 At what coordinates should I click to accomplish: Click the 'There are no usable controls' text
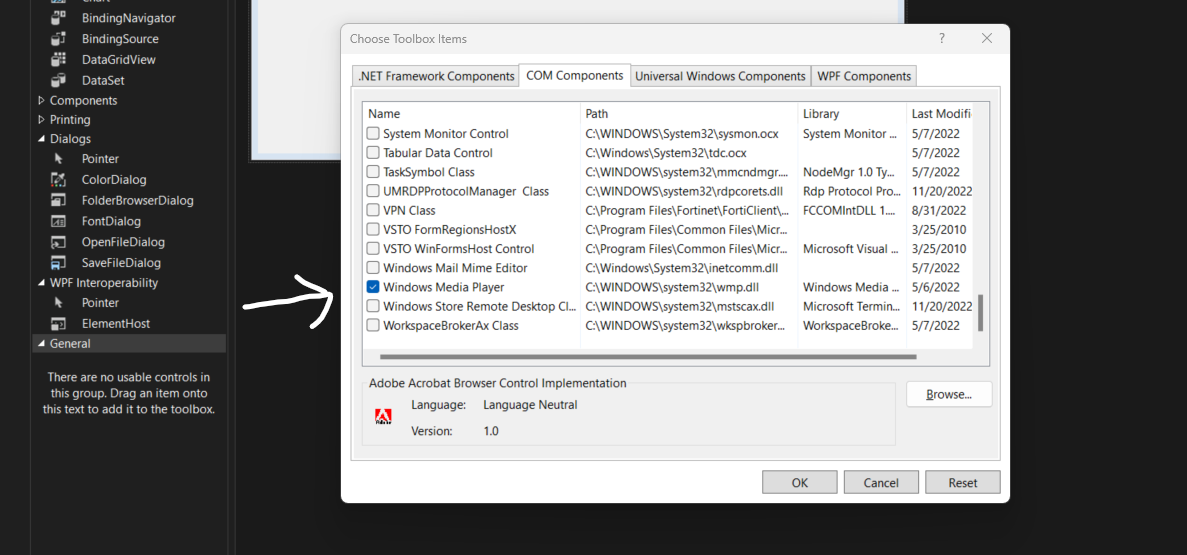[129, 393]
